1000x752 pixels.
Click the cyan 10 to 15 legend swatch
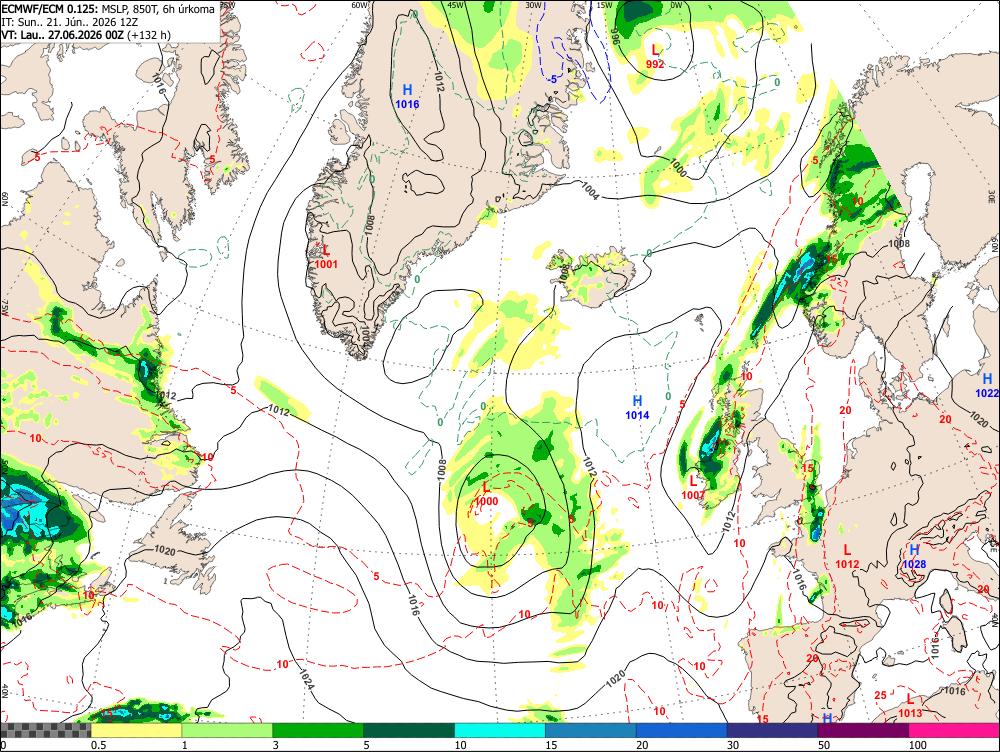(499, 730)
